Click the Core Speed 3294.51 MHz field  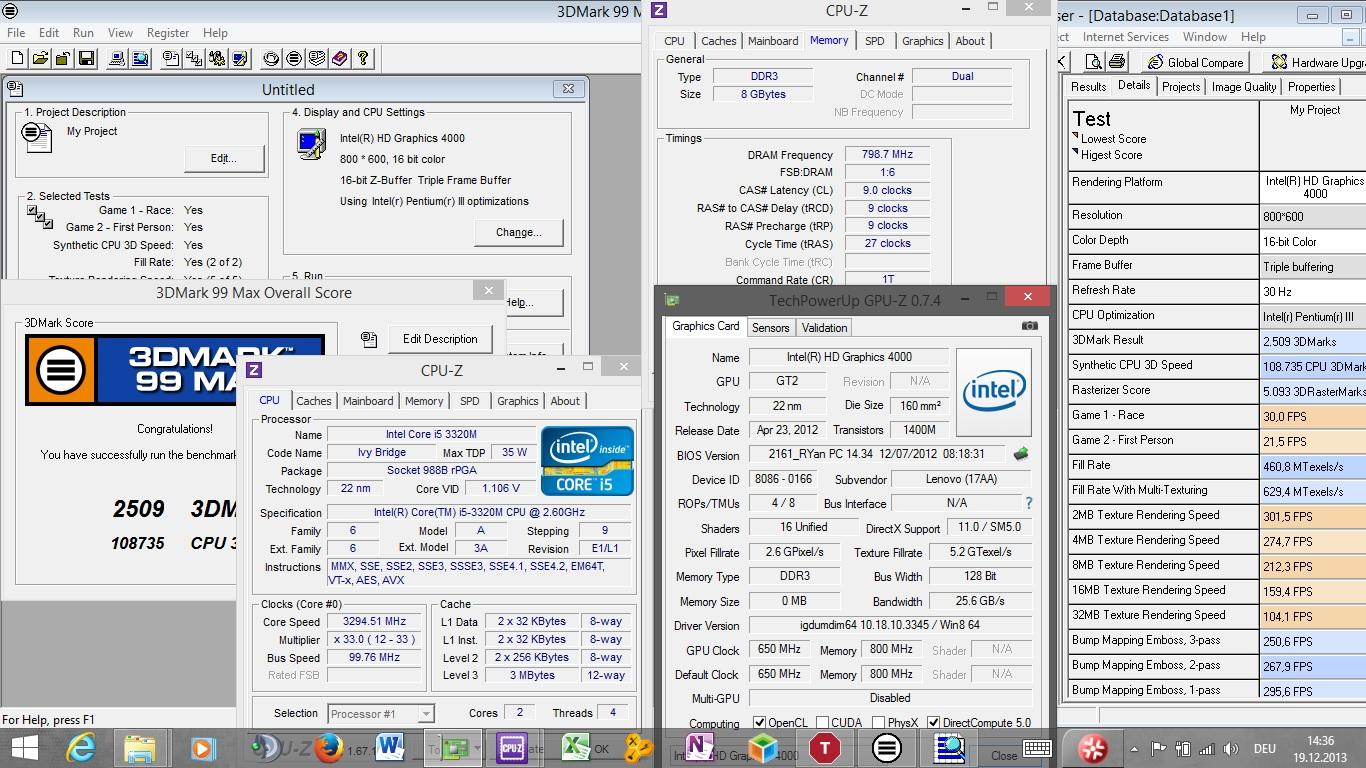(x=375, y=621)
